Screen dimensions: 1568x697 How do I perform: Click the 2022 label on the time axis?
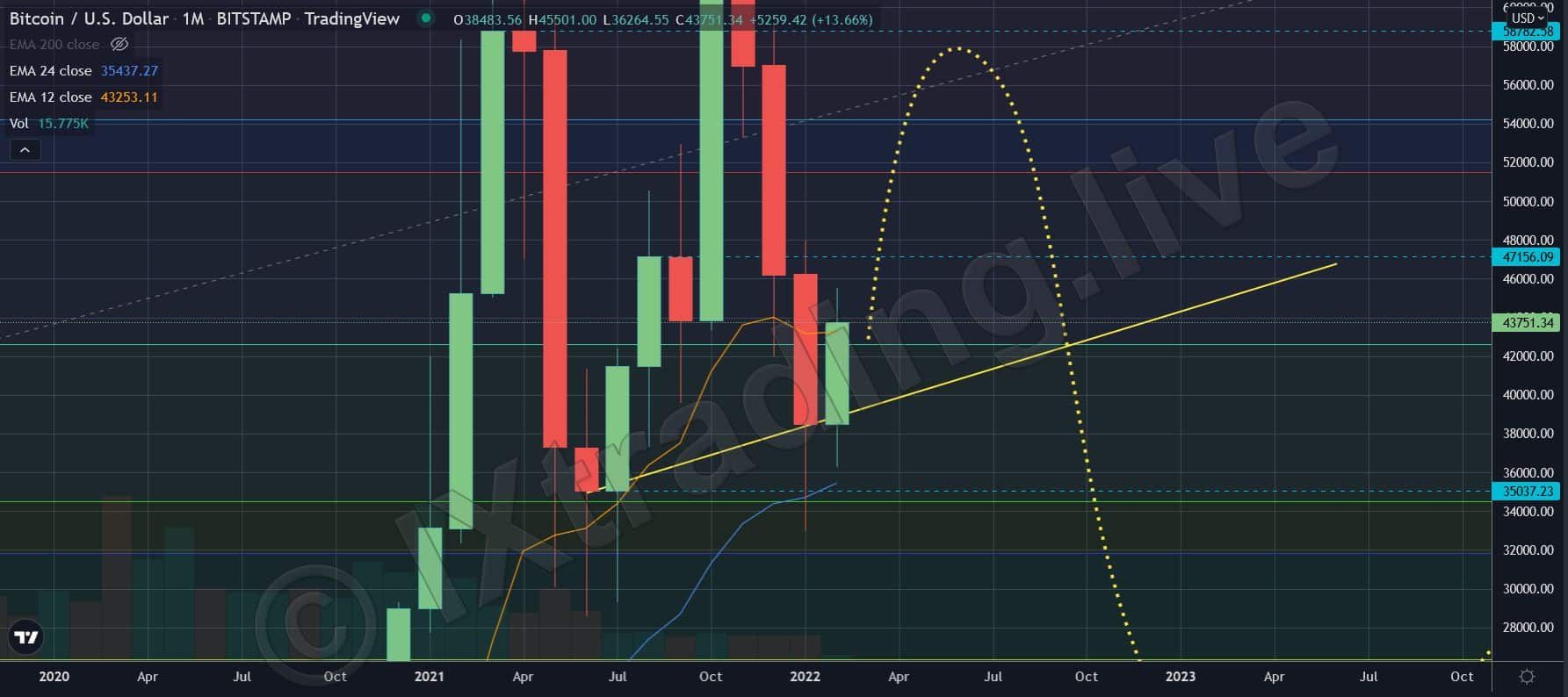pyautogui.click(x=805, y=676)
